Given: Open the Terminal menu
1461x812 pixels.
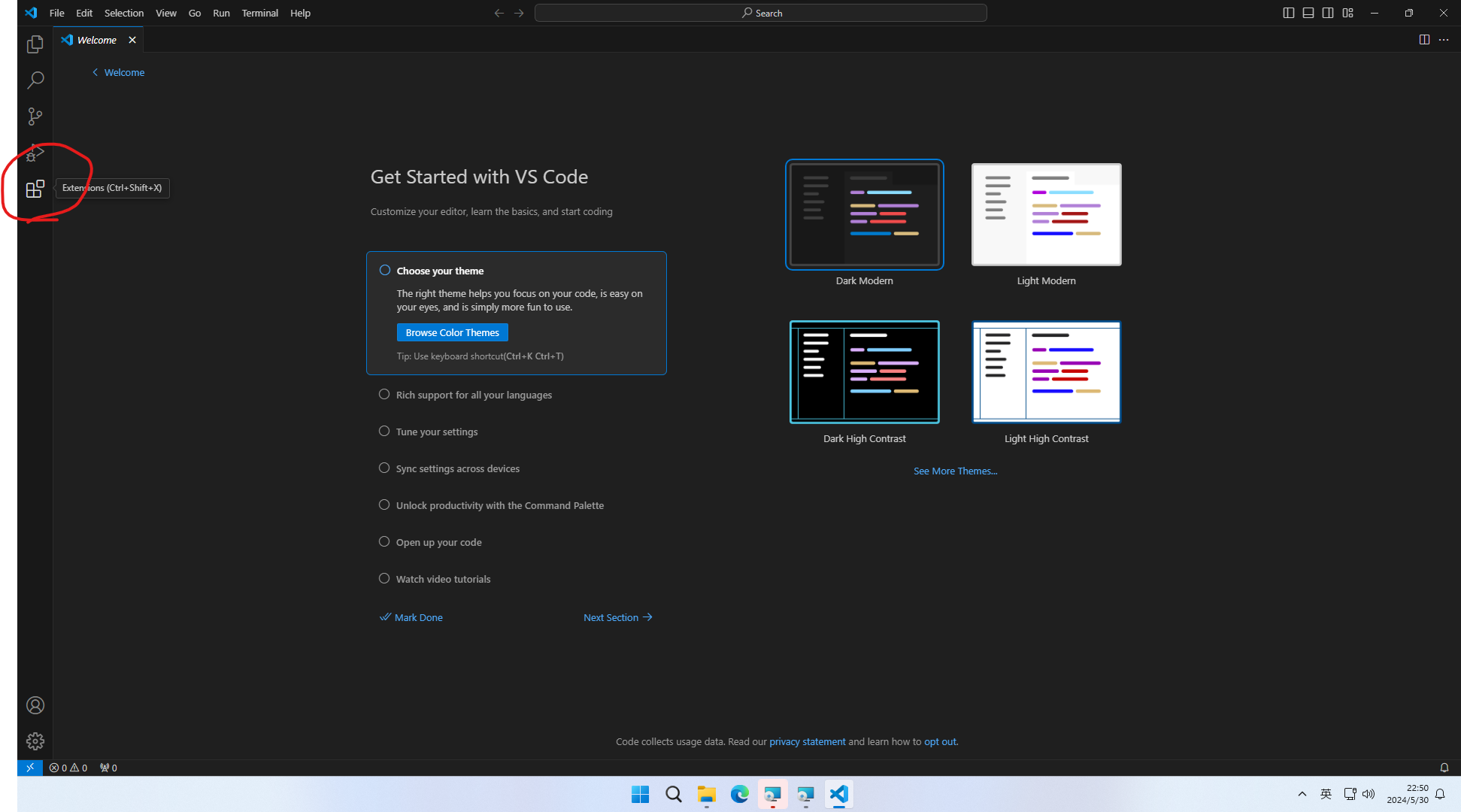Looking at the screenshot, I should coord(259,13).
